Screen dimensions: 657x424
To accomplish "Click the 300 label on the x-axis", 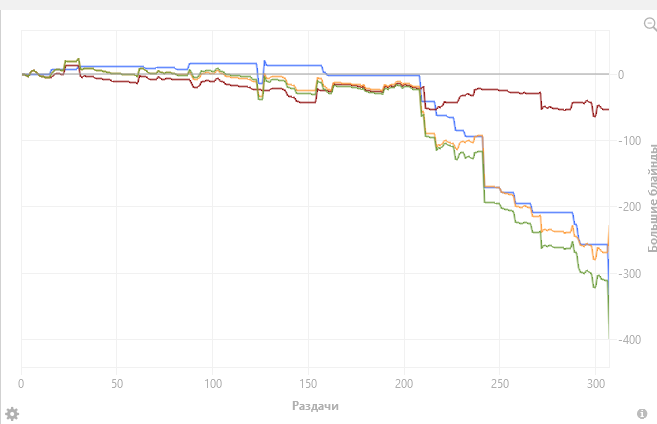I will click(595, 383).
